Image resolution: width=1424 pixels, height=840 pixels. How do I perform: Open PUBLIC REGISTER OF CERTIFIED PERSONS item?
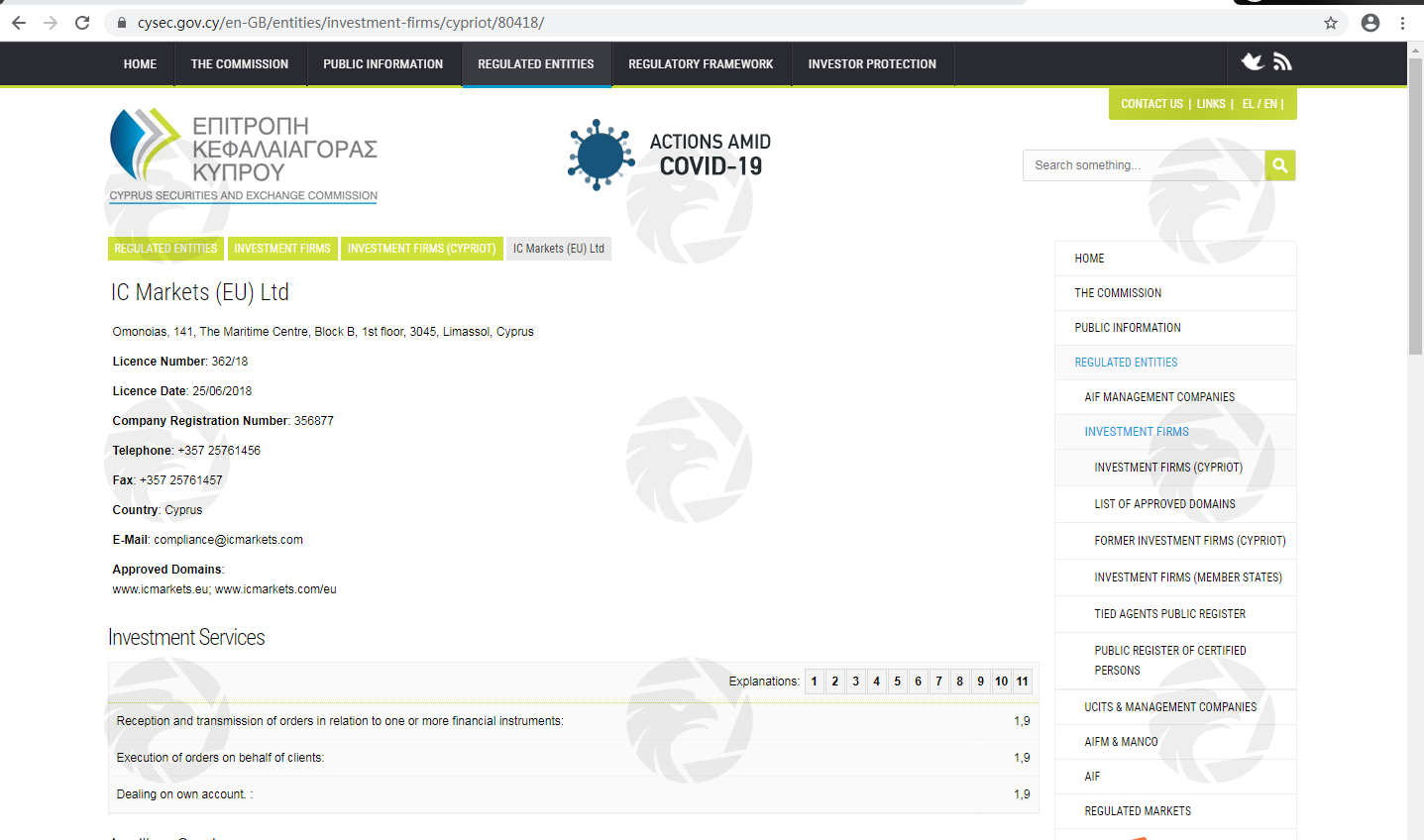[x=1175, y=661]
